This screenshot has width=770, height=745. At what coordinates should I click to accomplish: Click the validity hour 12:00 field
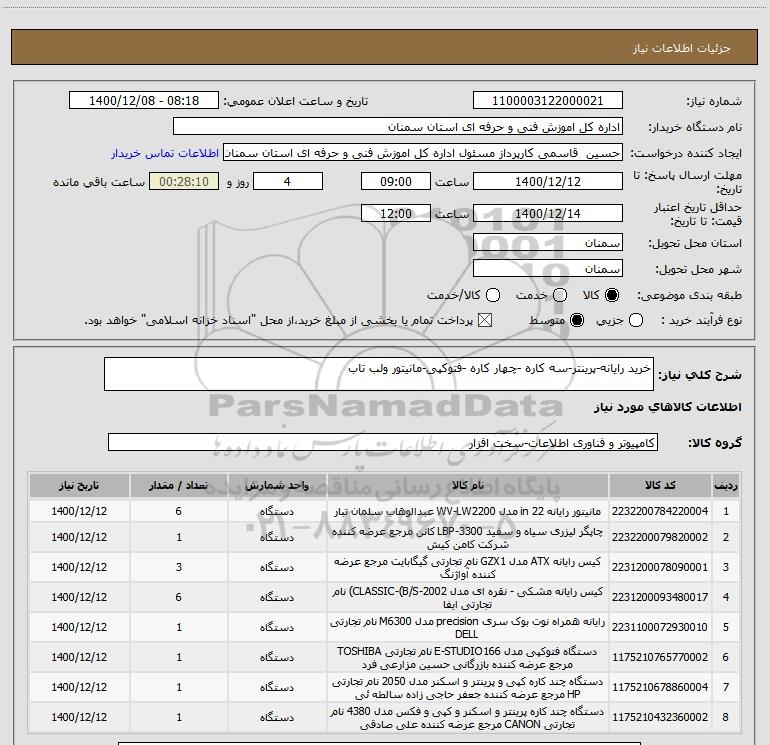click(396, 213)
